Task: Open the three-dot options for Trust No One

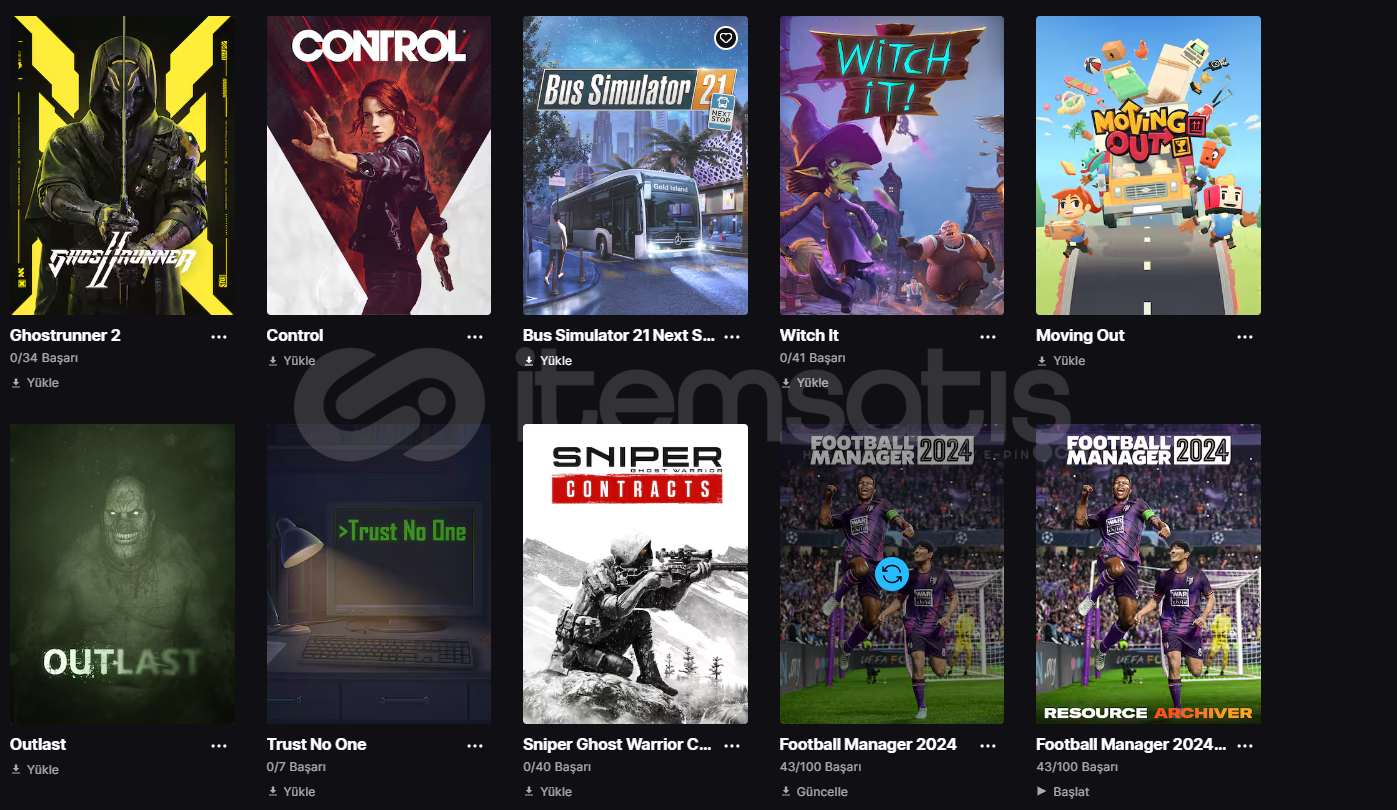Action: coord(475,745)
